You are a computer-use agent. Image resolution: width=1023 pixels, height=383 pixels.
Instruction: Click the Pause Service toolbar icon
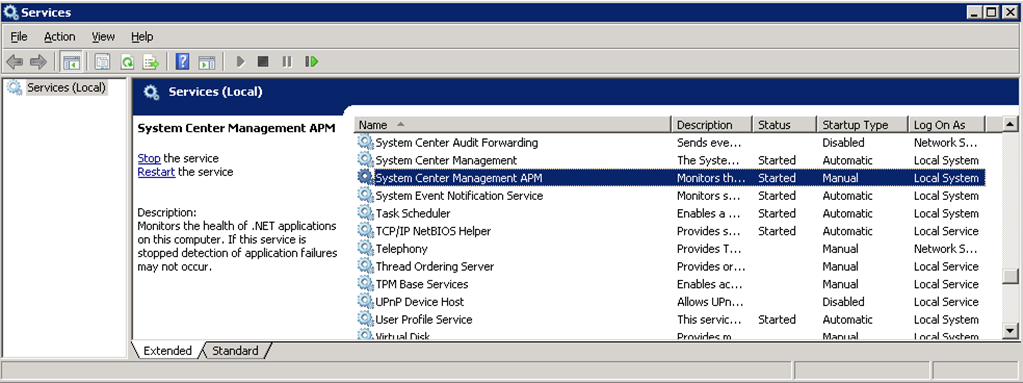click(286, 62)
